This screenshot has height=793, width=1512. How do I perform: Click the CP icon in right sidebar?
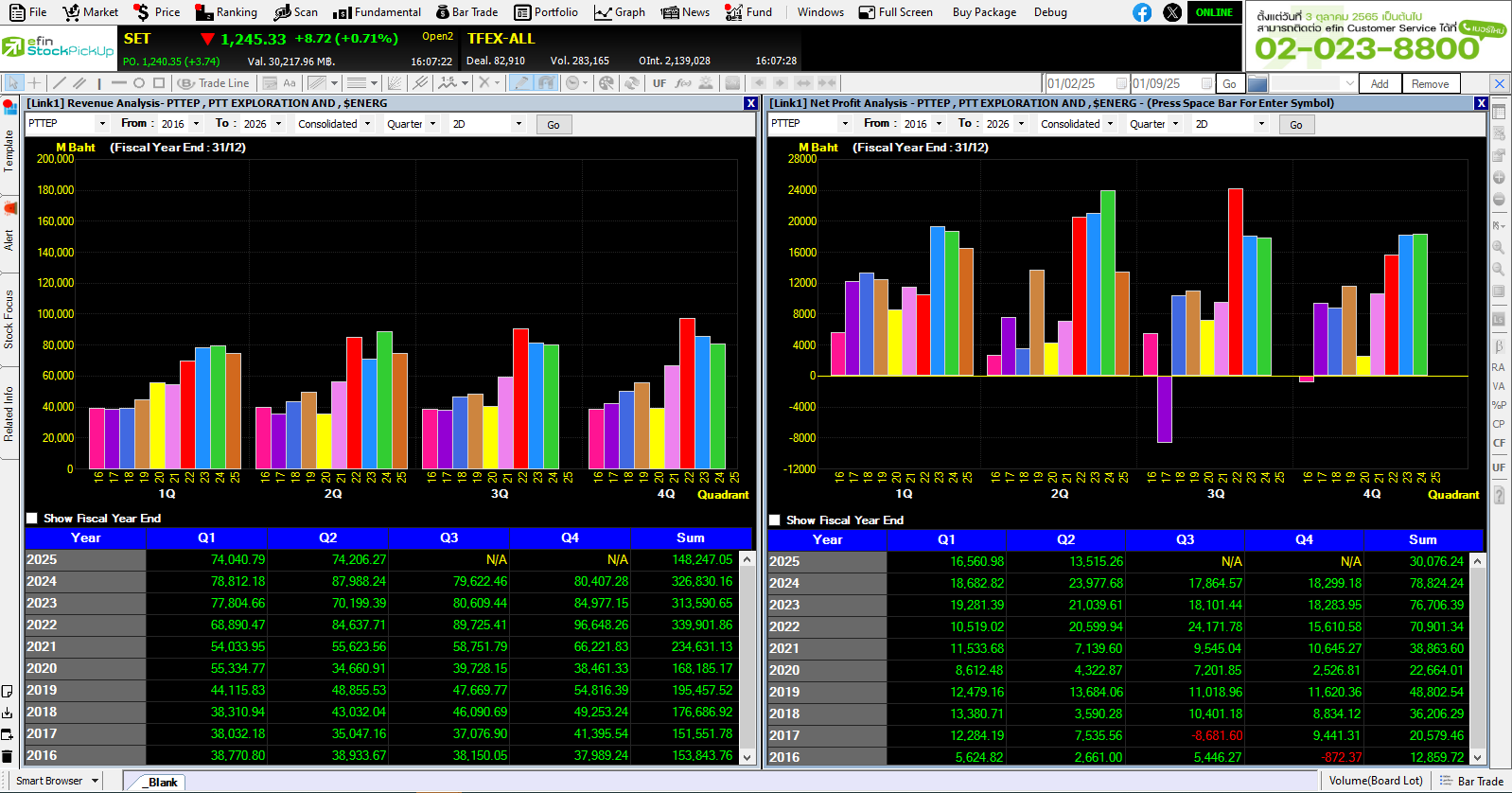1499,424
